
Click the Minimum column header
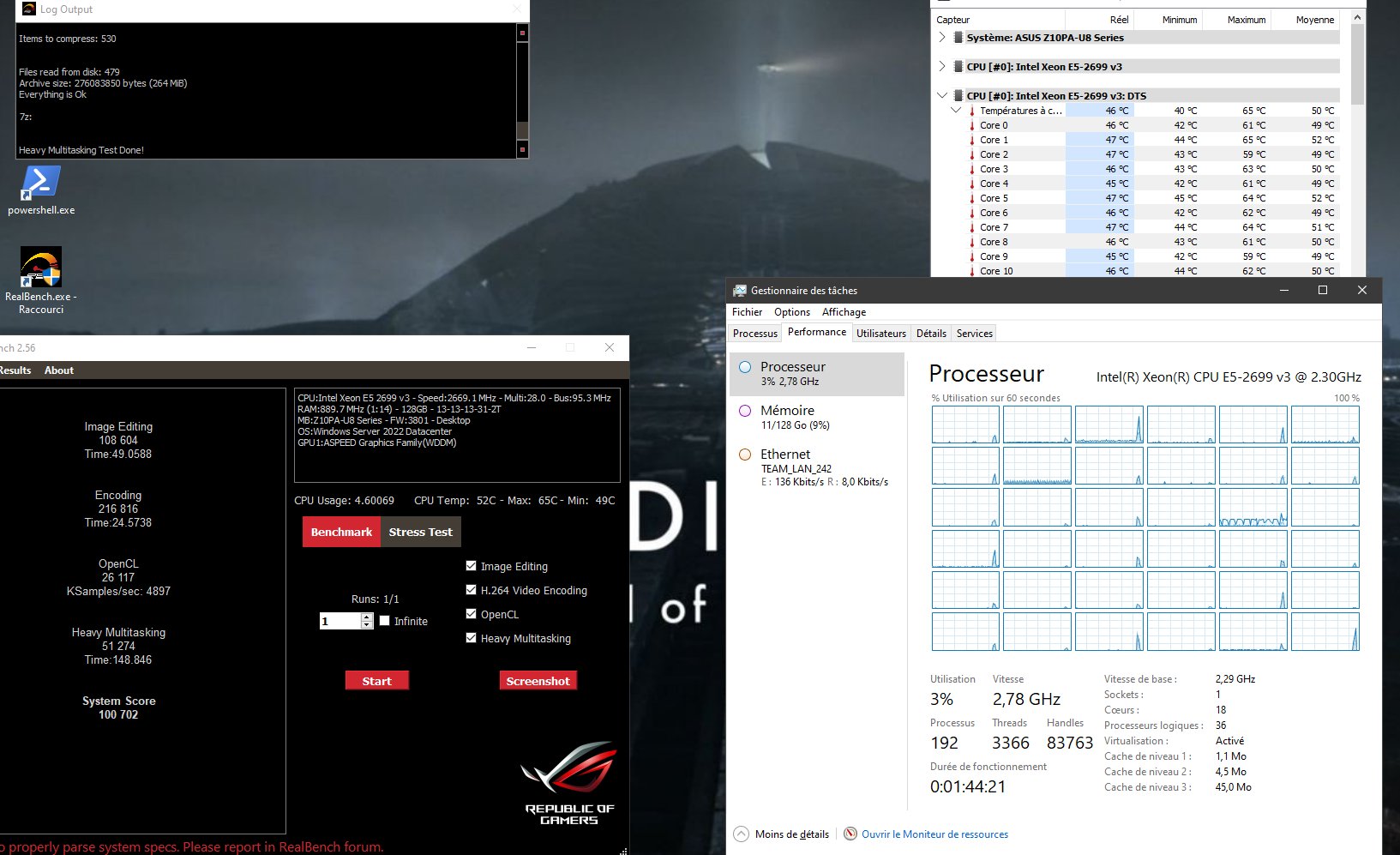tap(1168, 19)
